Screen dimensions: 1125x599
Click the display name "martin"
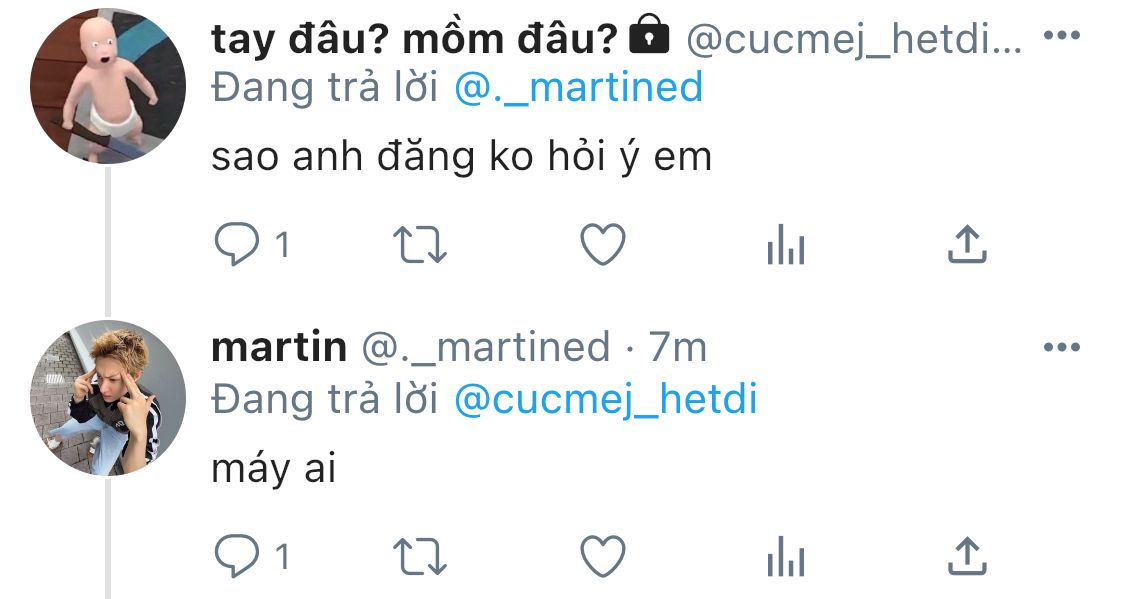tap(279, 348)
